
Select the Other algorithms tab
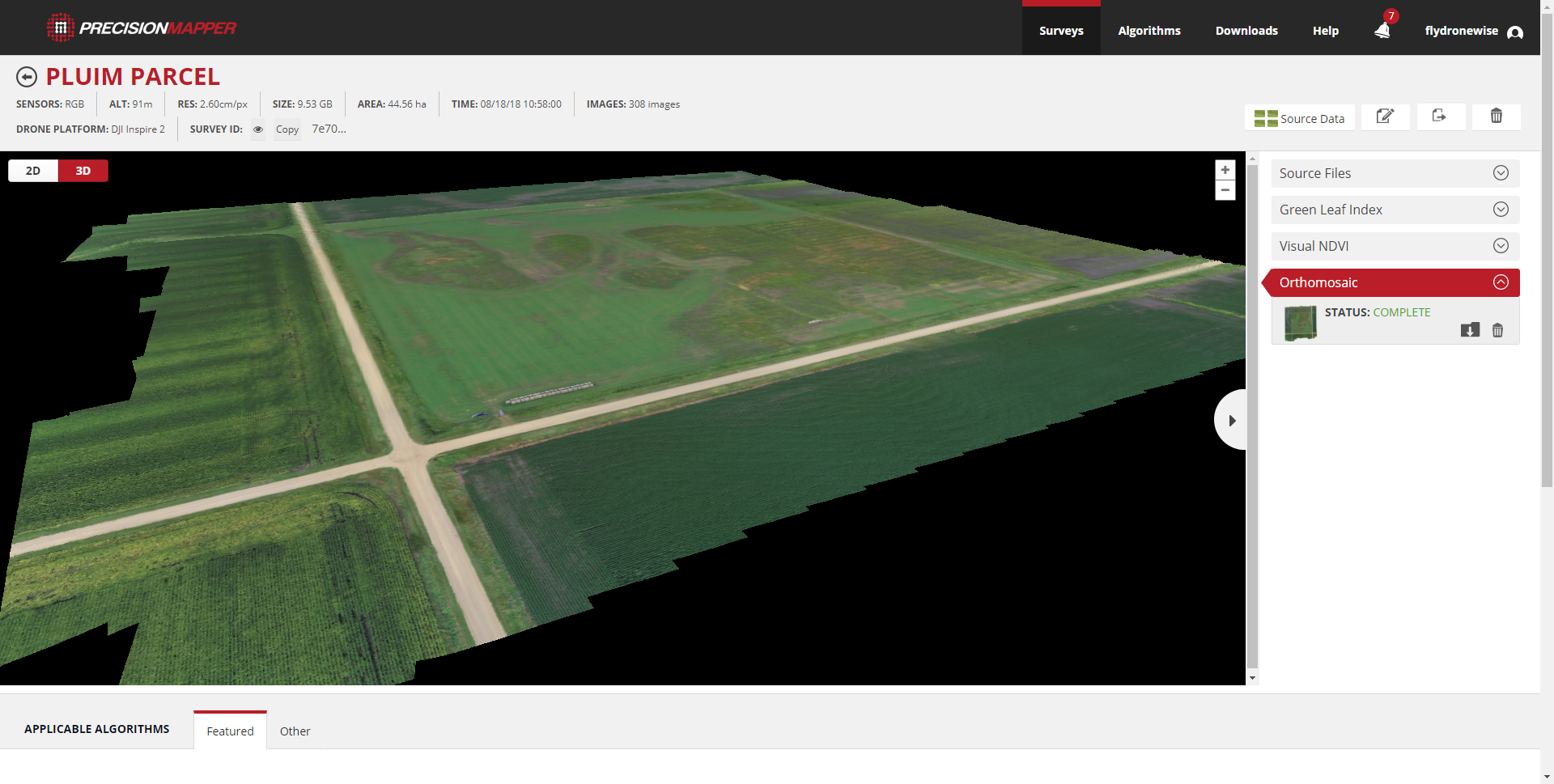tap(295, 731)
